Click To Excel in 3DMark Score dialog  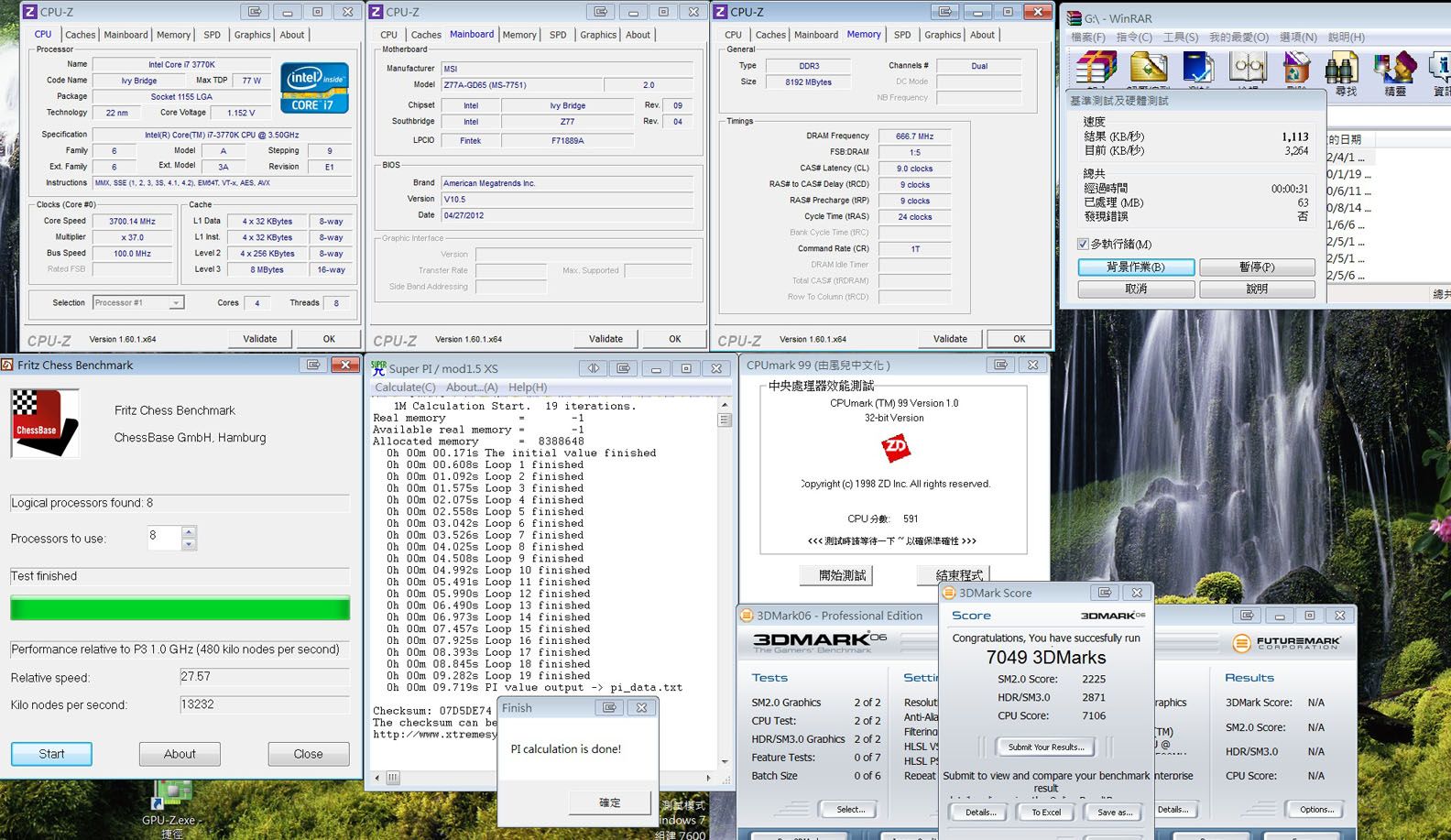point(1046,813)
